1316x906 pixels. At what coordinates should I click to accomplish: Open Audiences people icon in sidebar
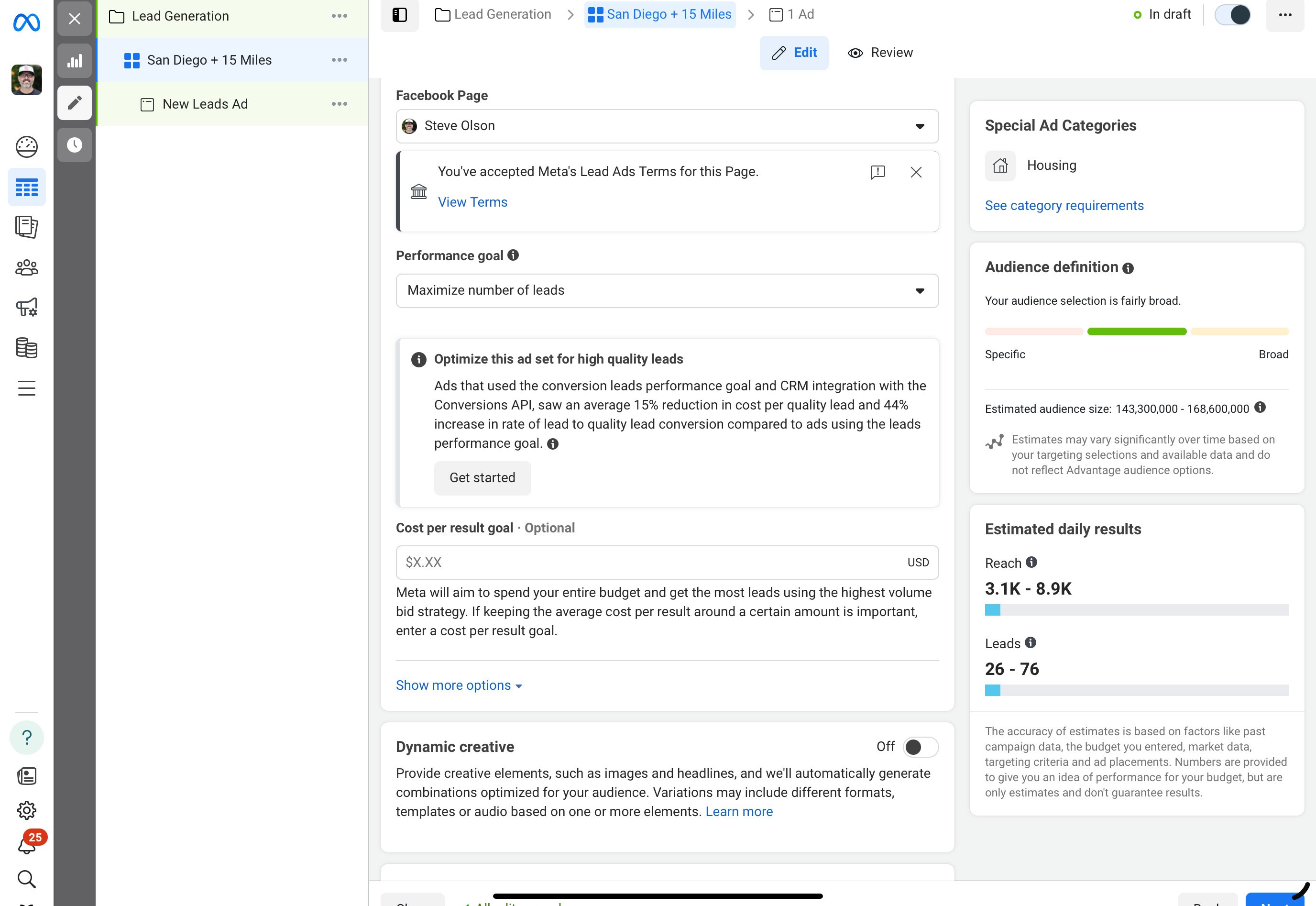point(27,267)
